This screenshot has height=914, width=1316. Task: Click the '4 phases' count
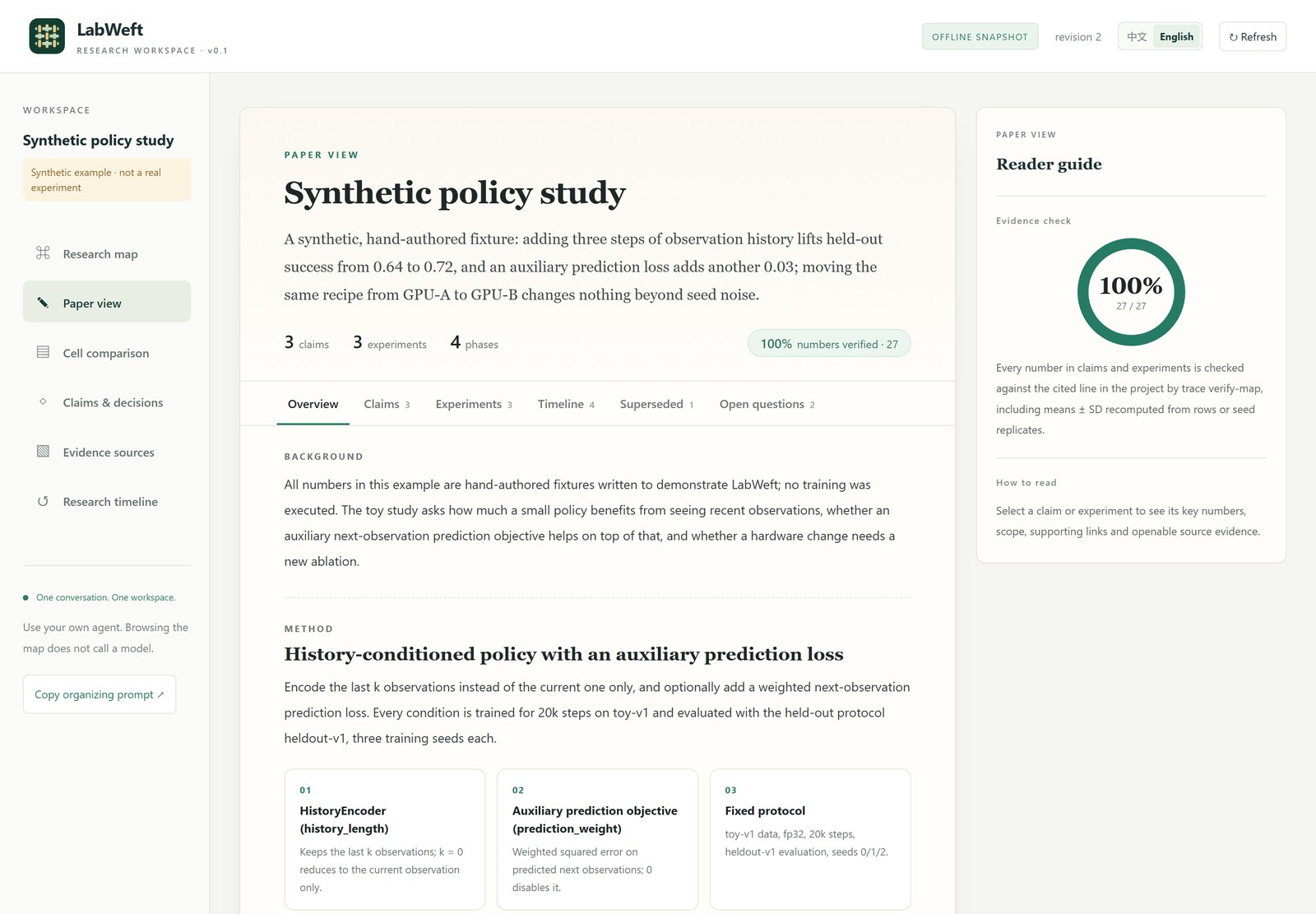[x=475, y=343]
